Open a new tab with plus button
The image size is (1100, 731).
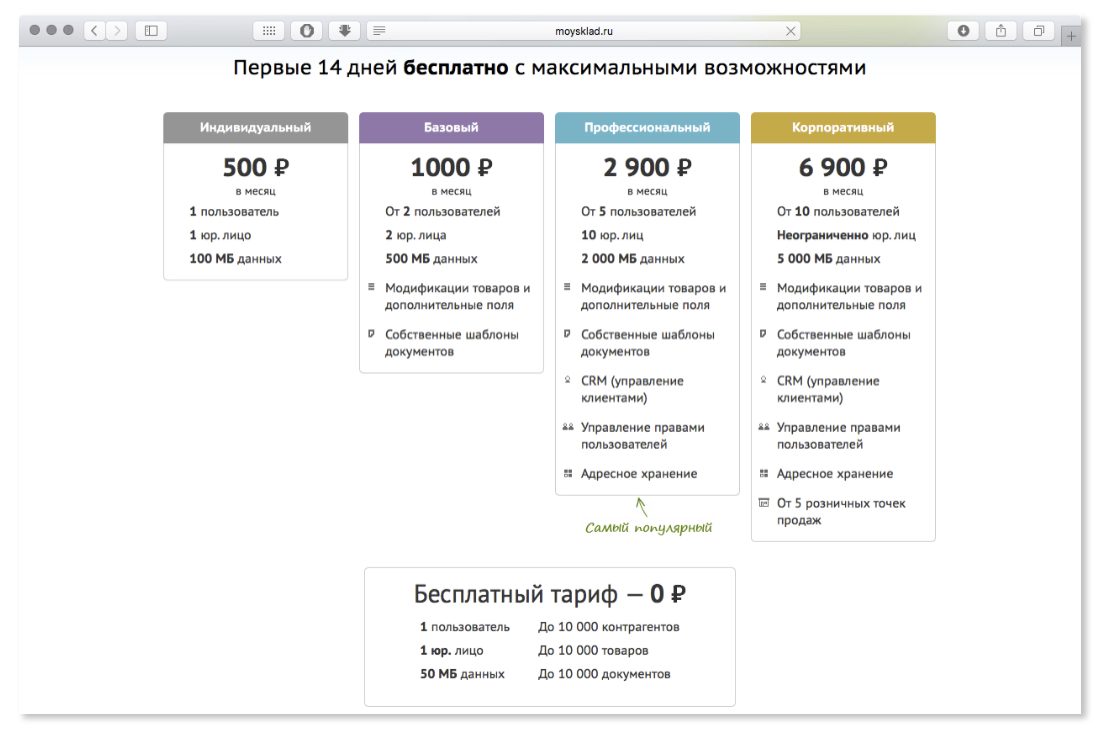(x=1071, y=36)
